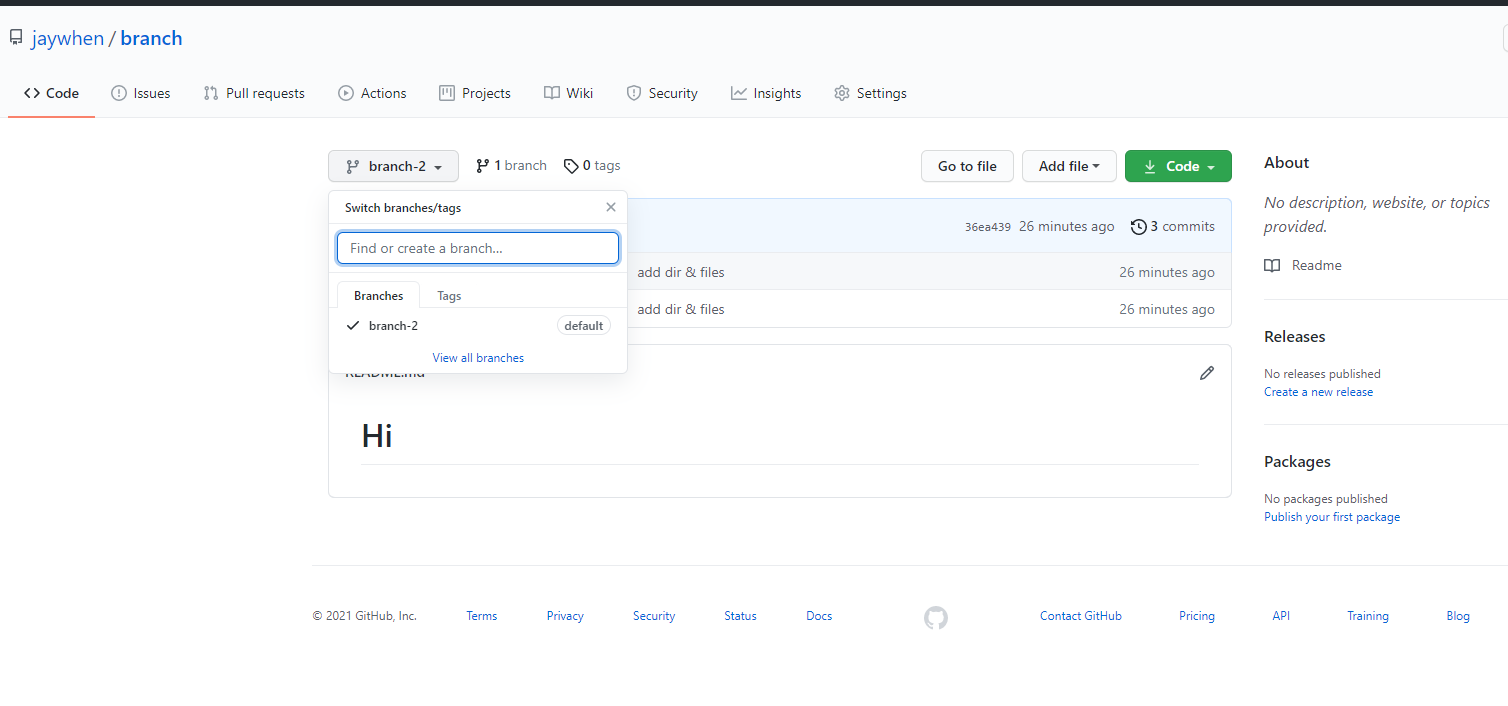Open commit hash 36ea439

[988, 227]
